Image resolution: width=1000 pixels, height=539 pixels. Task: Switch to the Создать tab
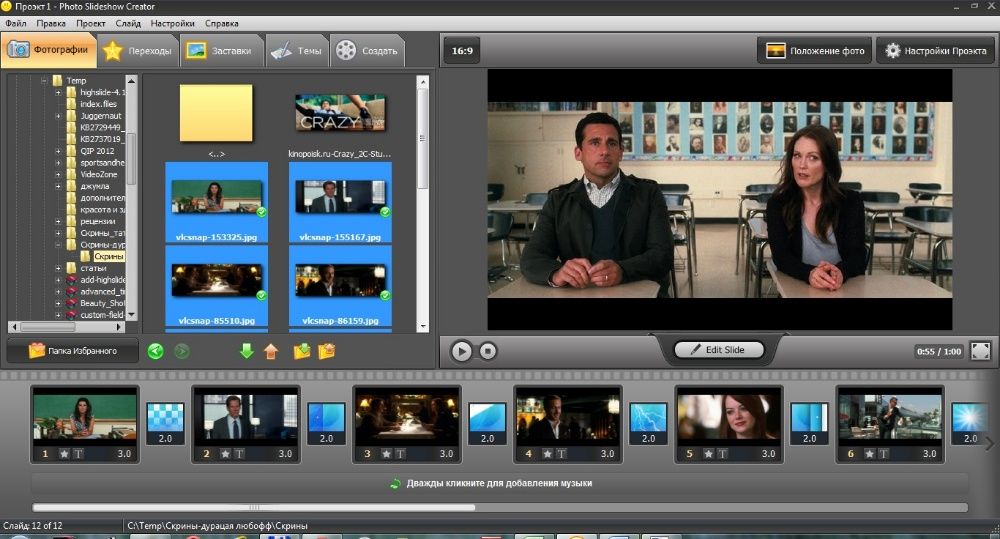click(367, 51)
